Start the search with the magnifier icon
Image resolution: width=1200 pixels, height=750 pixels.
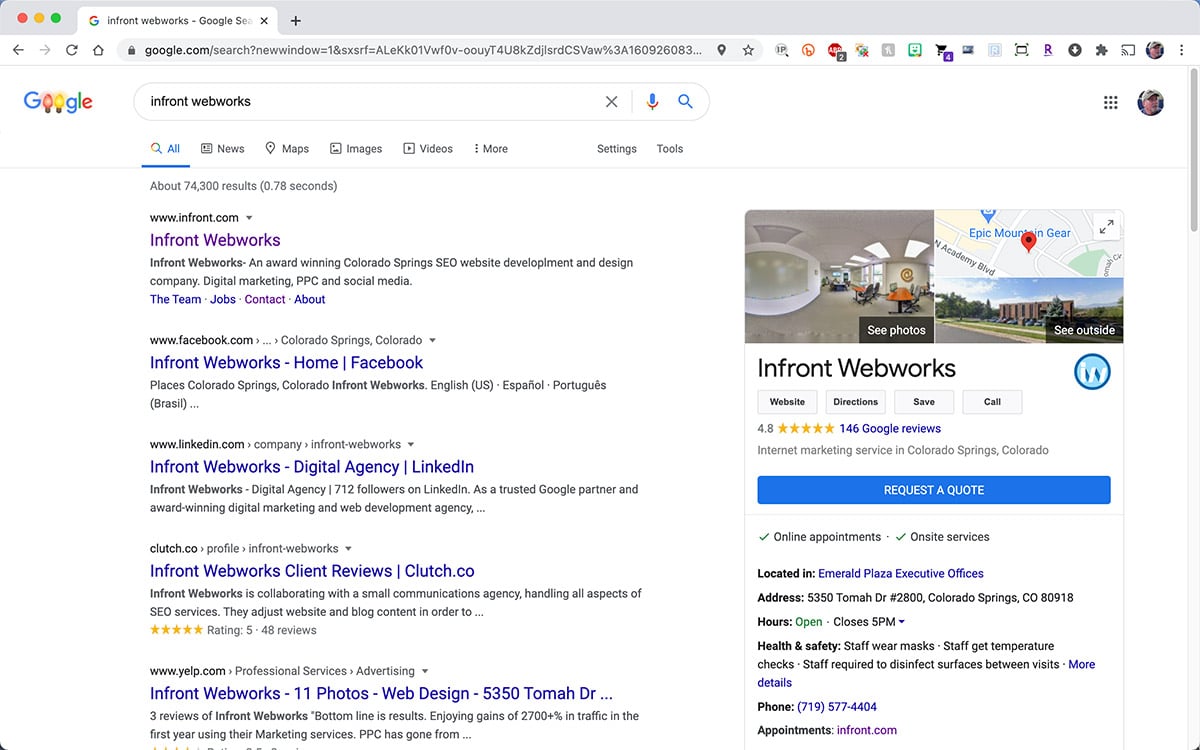tap(685, 101)
